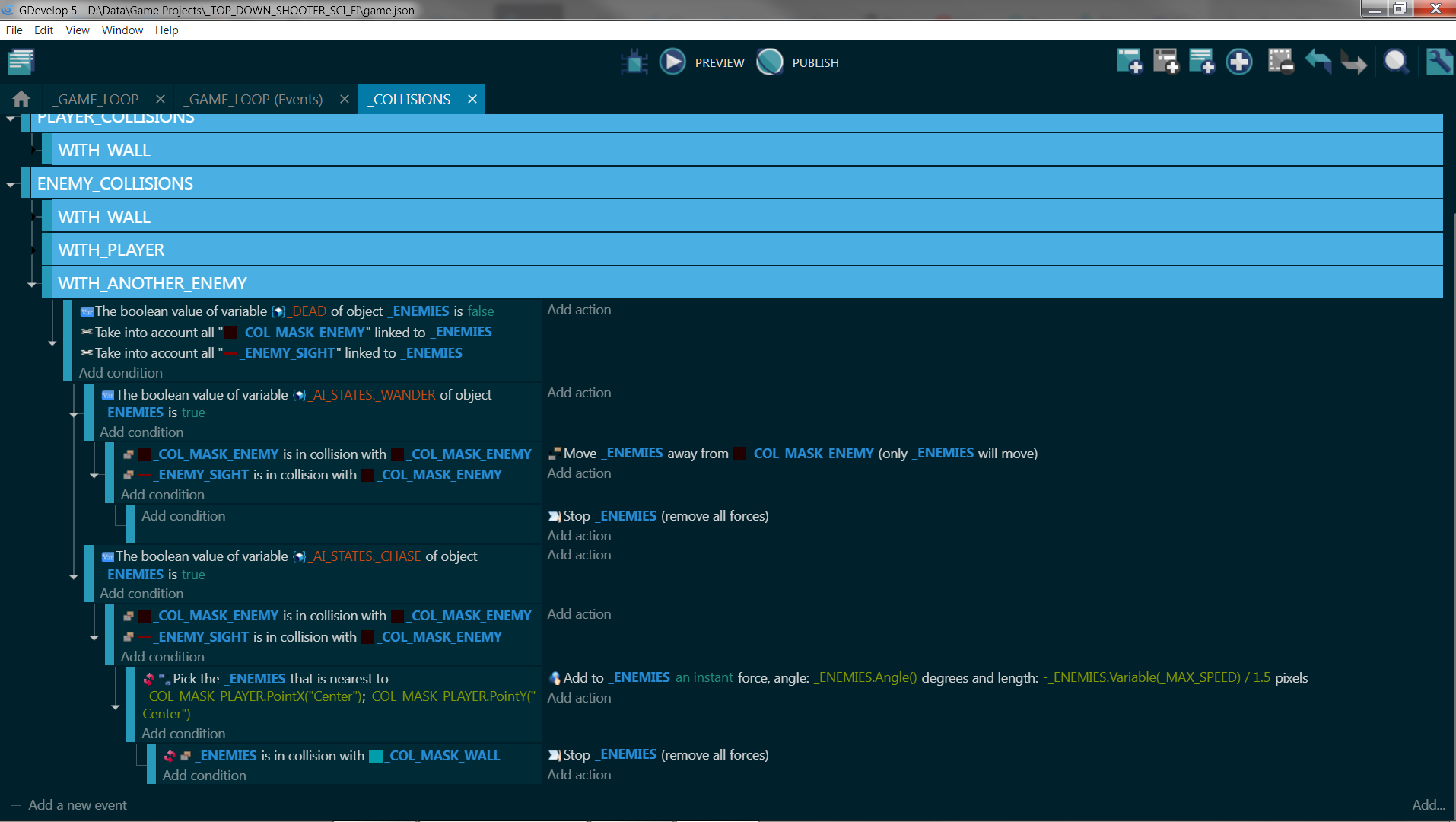Switch to the _GAME_LOOP (Events) tab
This screenshot has width=1456, height=822.
pyautogui.click(x=256, y=100)
